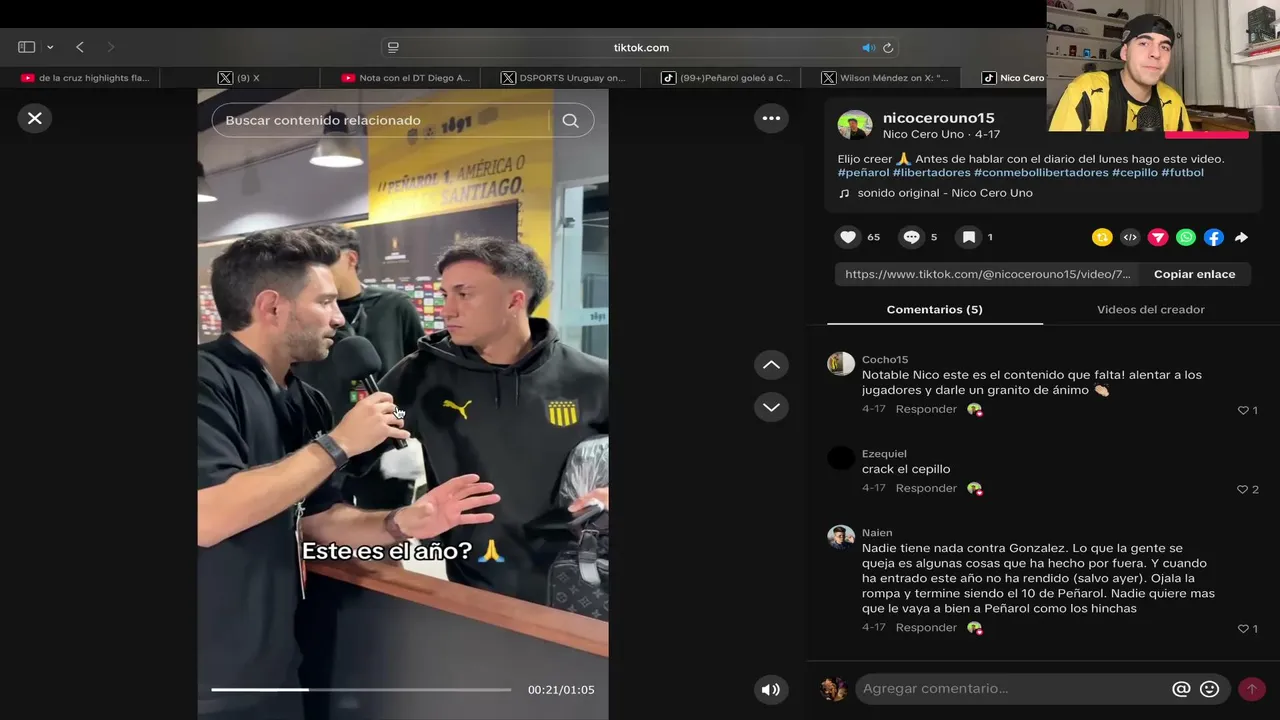Reload the tiktok.com page
The width and height of the screenshot is (1280, 720).
coord(888,47)
